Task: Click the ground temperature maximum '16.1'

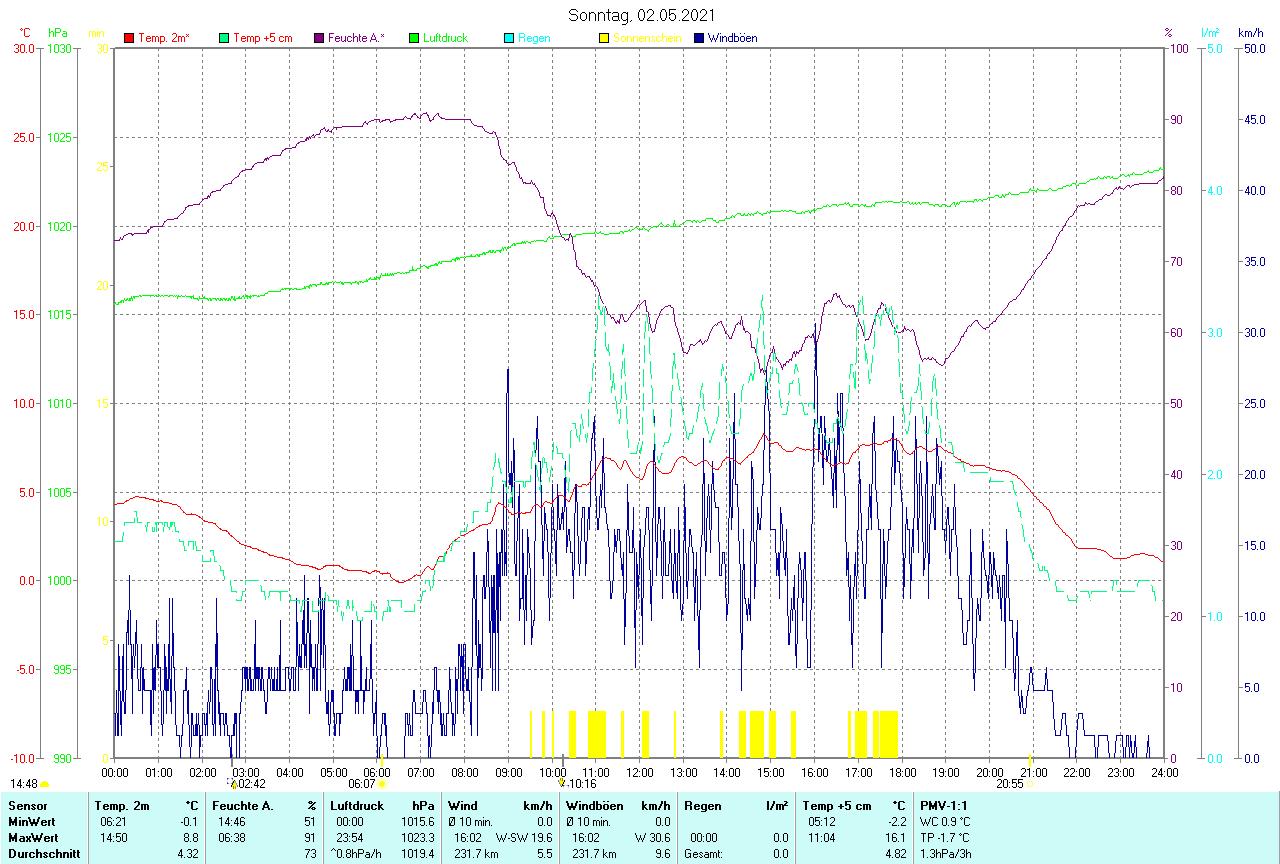Action: pos(895,837)
